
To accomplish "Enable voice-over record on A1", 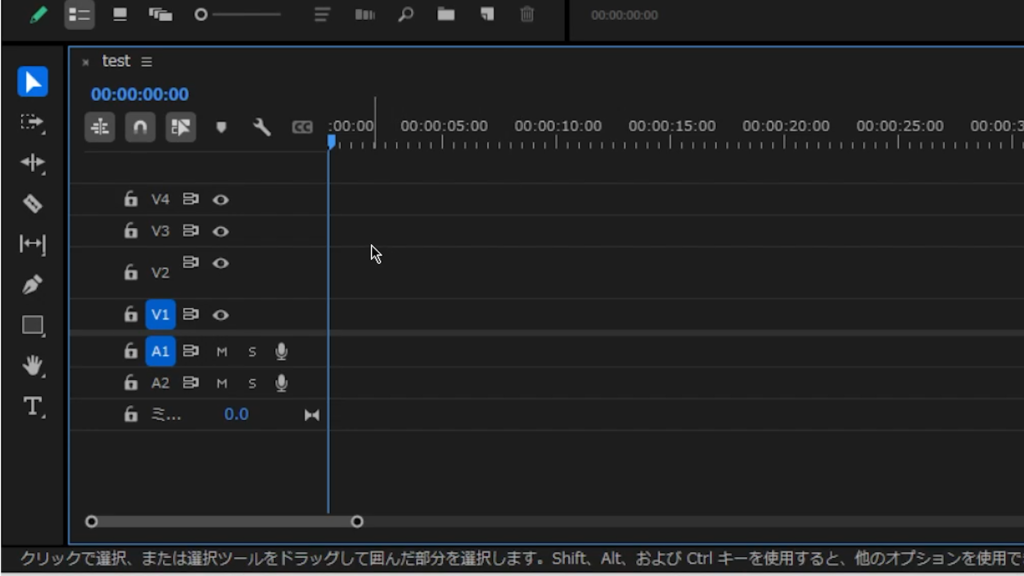I will pyautogui.click(x=281, y=351).
